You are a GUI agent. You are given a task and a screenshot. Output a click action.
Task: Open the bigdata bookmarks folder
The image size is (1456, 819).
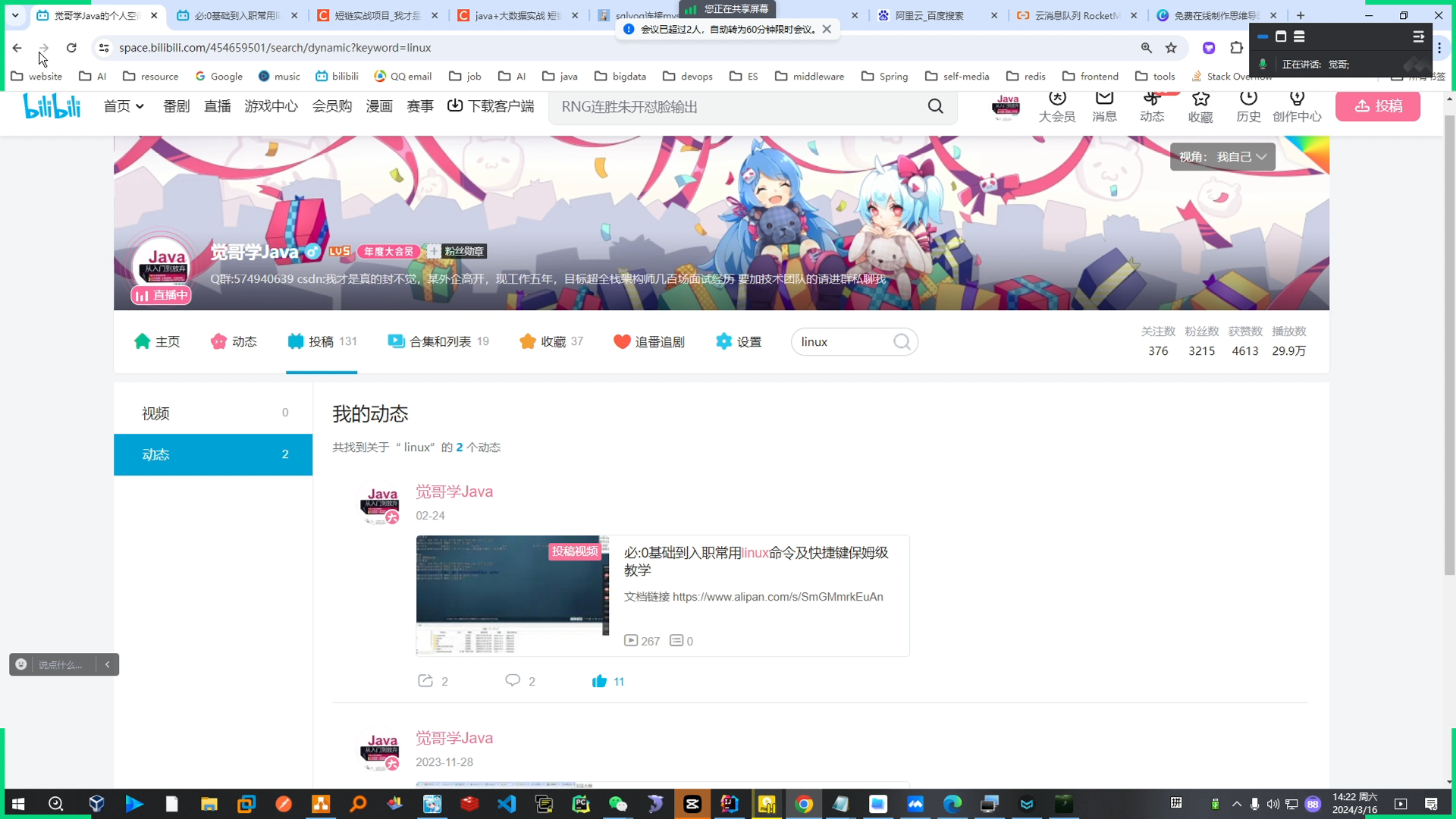tap(620, 76)
